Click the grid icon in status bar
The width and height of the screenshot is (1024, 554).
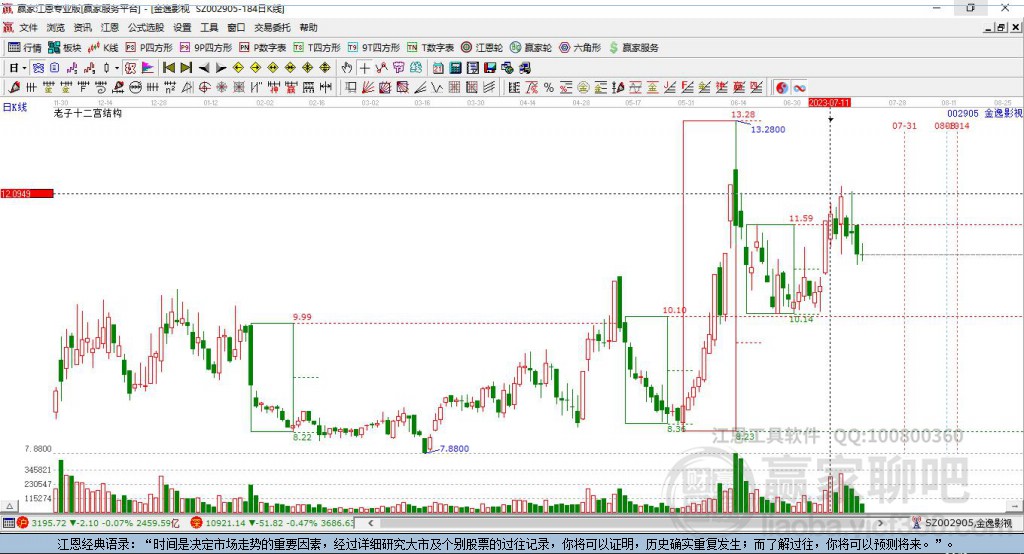8,523
